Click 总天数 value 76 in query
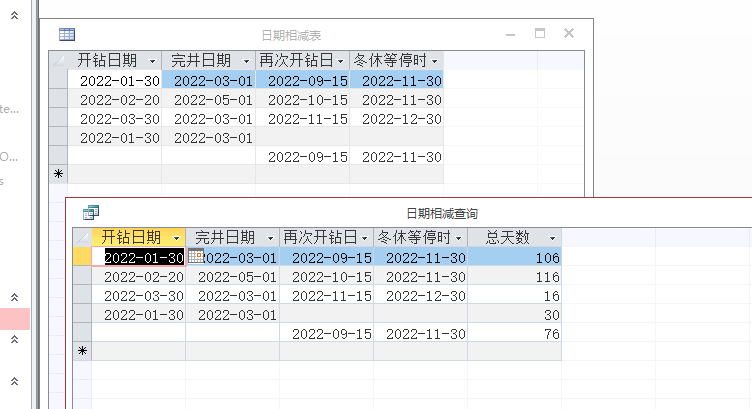The width and height of the screenshot is (752, 409). pos(515,334)
